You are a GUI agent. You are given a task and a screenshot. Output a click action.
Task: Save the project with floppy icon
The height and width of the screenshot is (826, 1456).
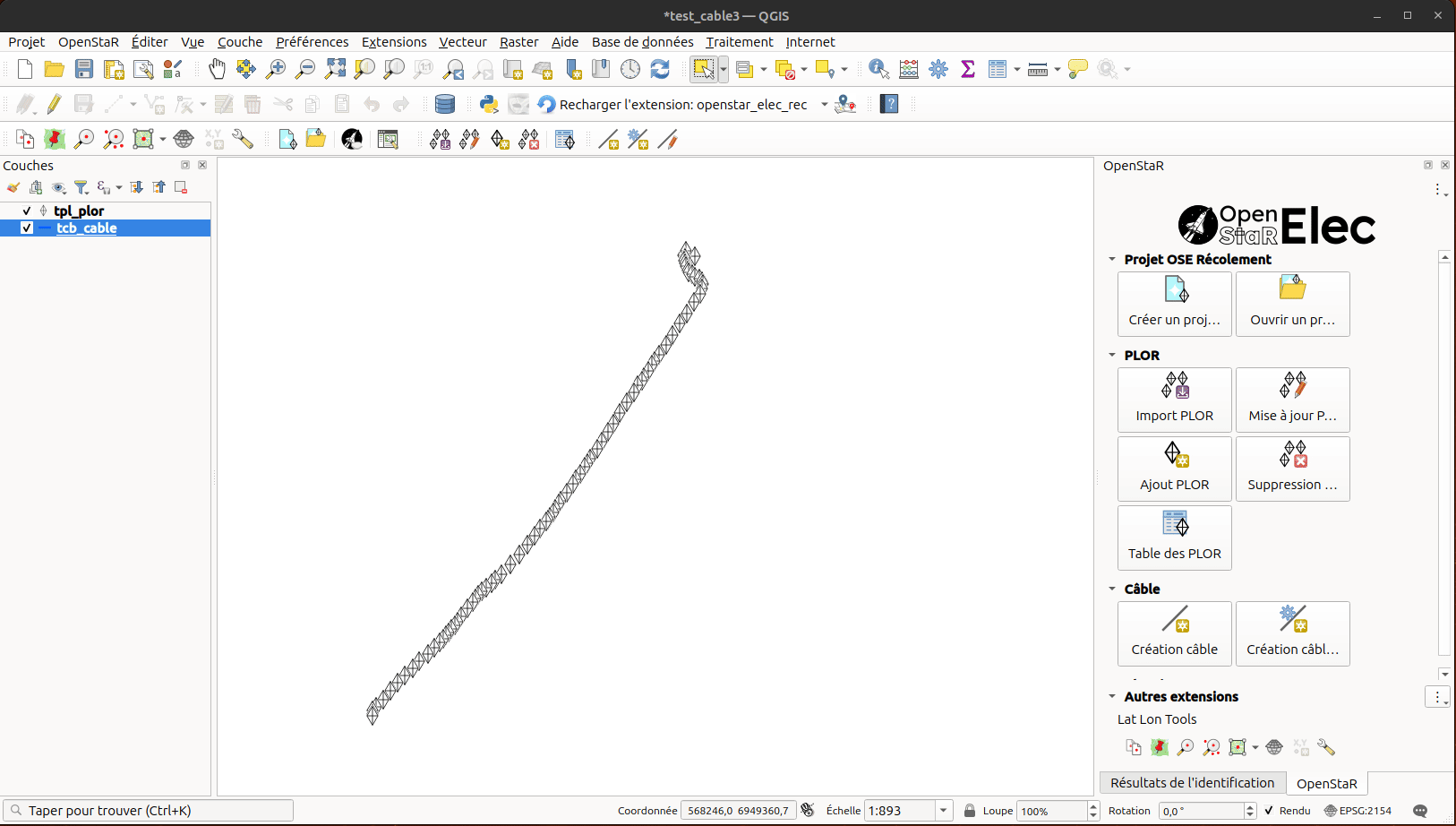84,69
